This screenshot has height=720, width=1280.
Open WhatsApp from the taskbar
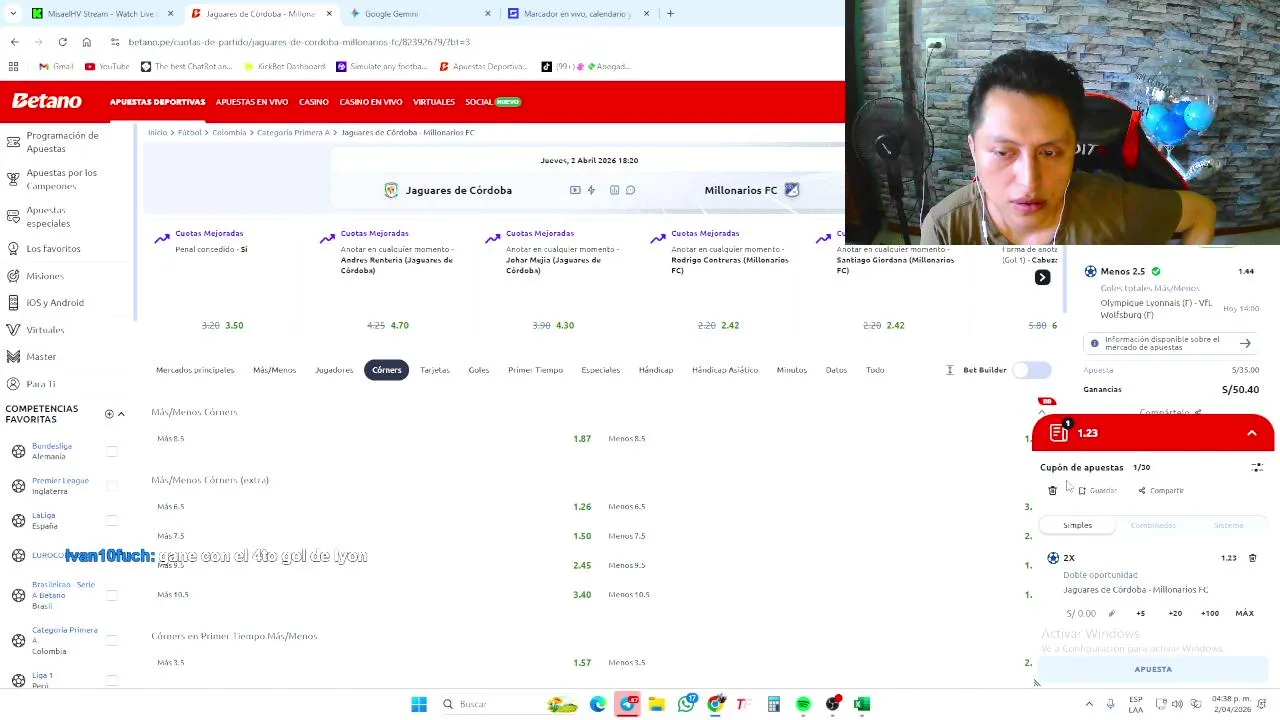[x=686, y=704]
